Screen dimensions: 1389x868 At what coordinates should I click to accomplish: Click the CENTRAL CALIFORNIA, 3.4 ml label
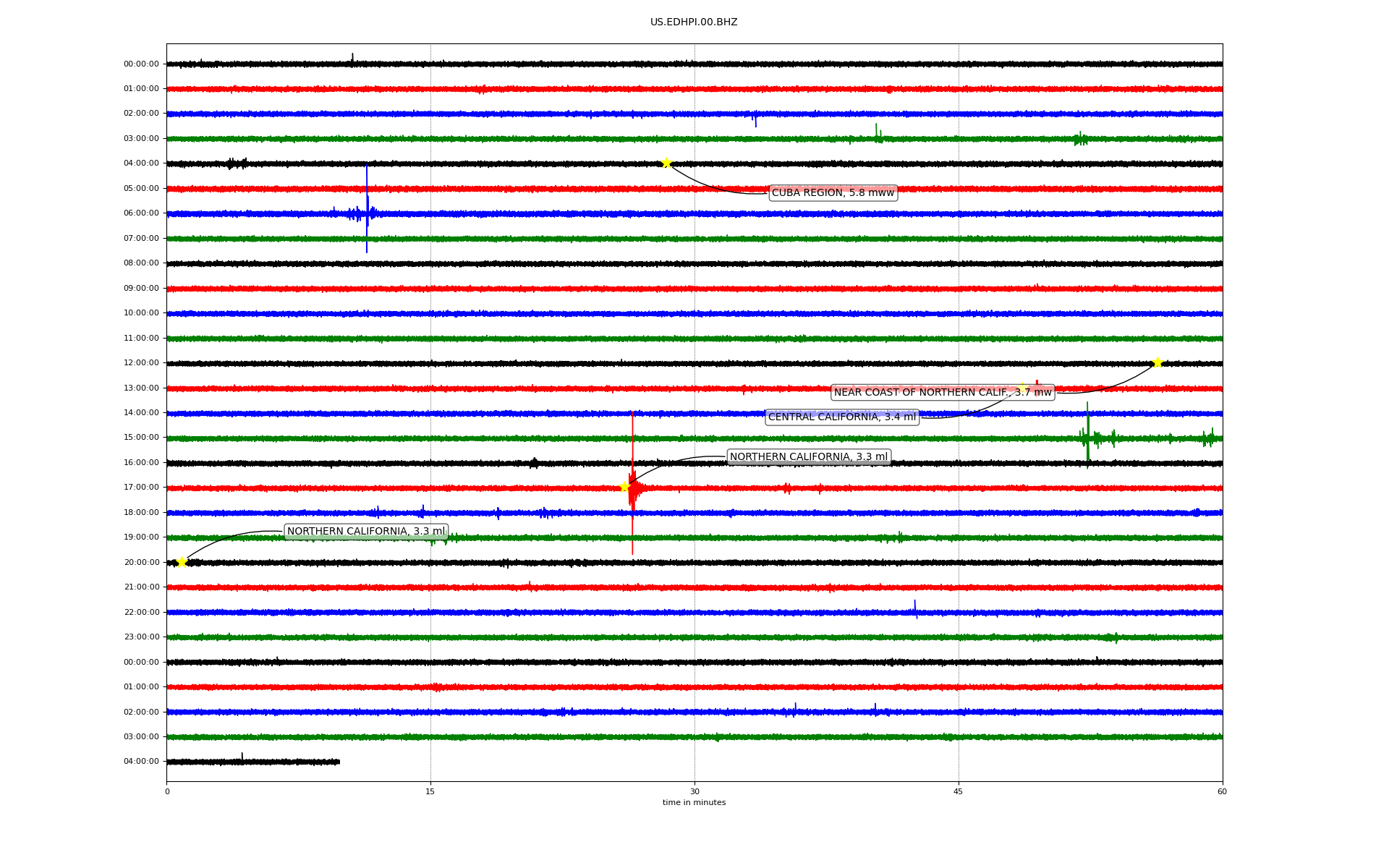tap(841, 417)
